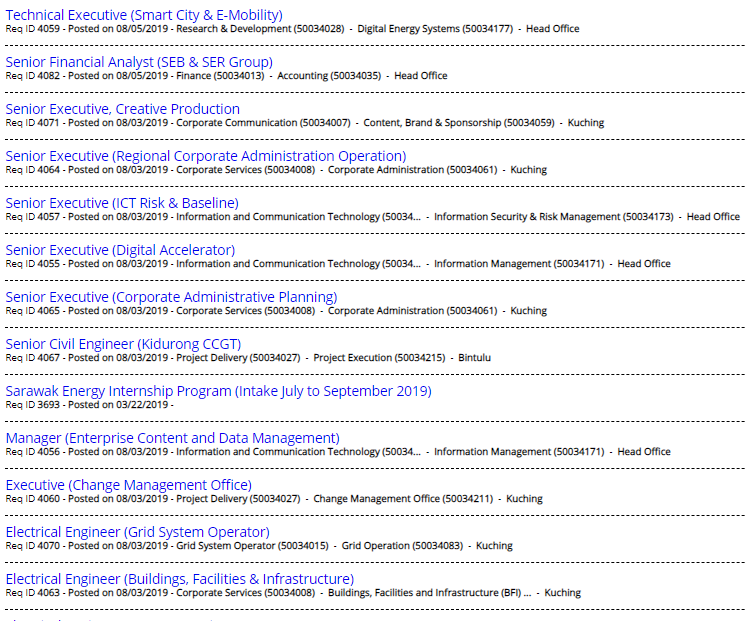Open Sarawak Energy Internship Program listing

coord(219,392)
